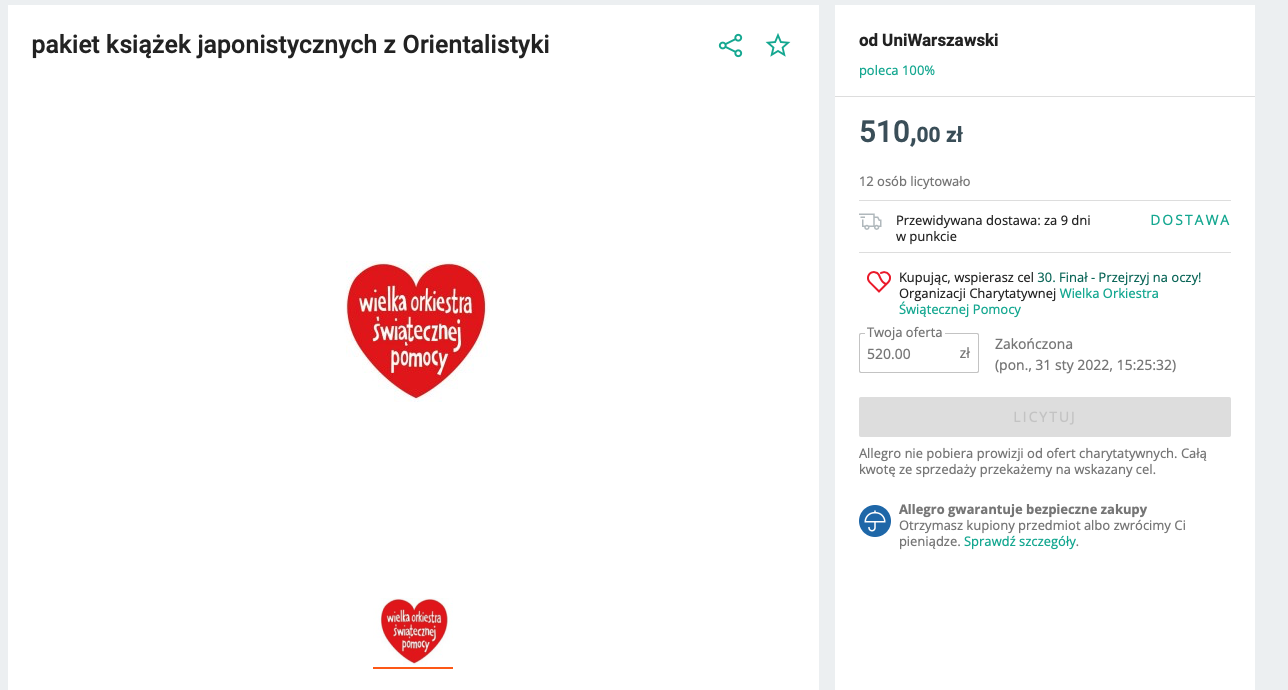Click the "Twoja oferta" bid input field
This screenshot has height=690, width=1288.
tap(908, 353)
